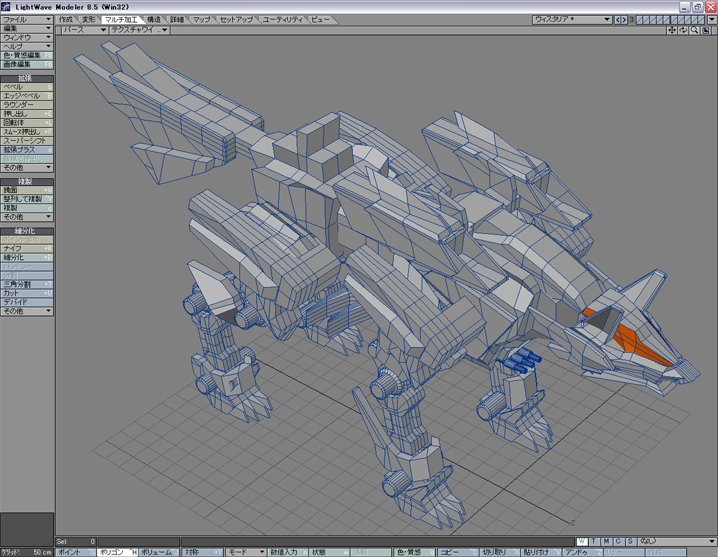
Task: Switch to the 構造 tab
Action: (x=154, y=20)
